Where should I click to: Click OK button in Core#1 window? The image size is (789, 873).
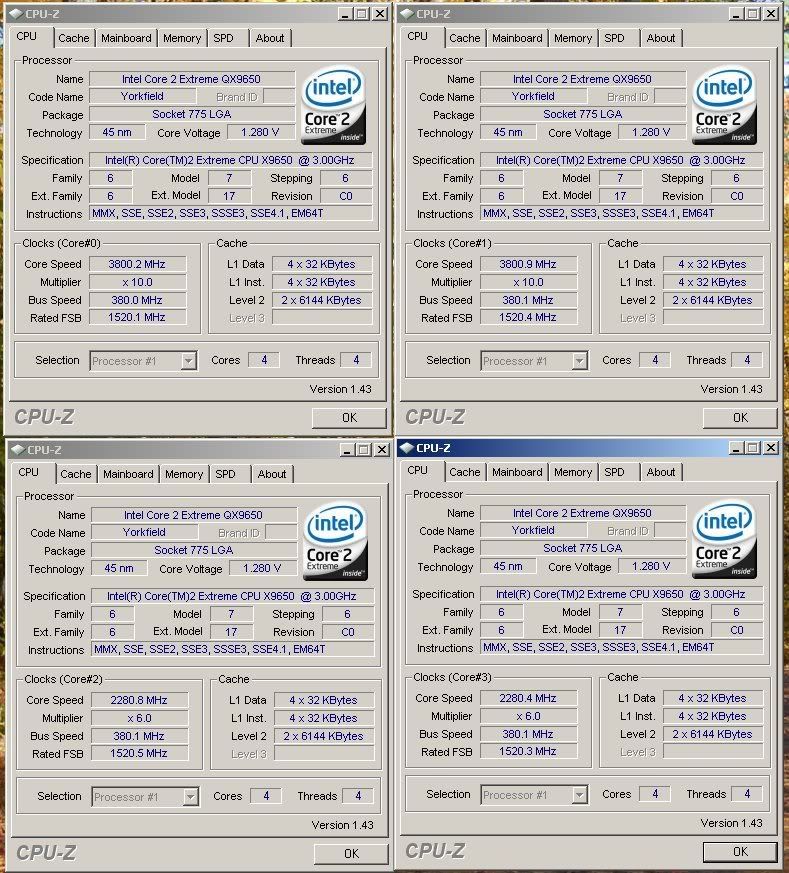point(740,418)
